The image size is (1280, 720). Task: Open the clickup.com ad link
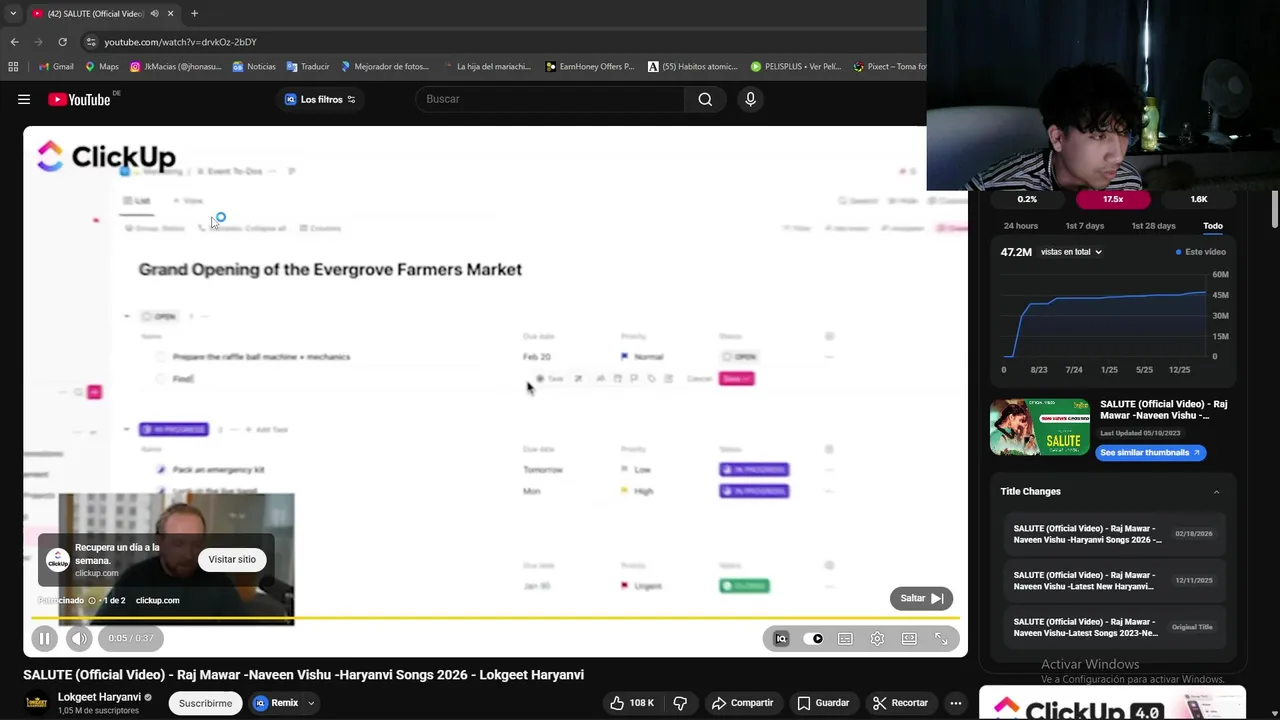click(x=157, y=600)
